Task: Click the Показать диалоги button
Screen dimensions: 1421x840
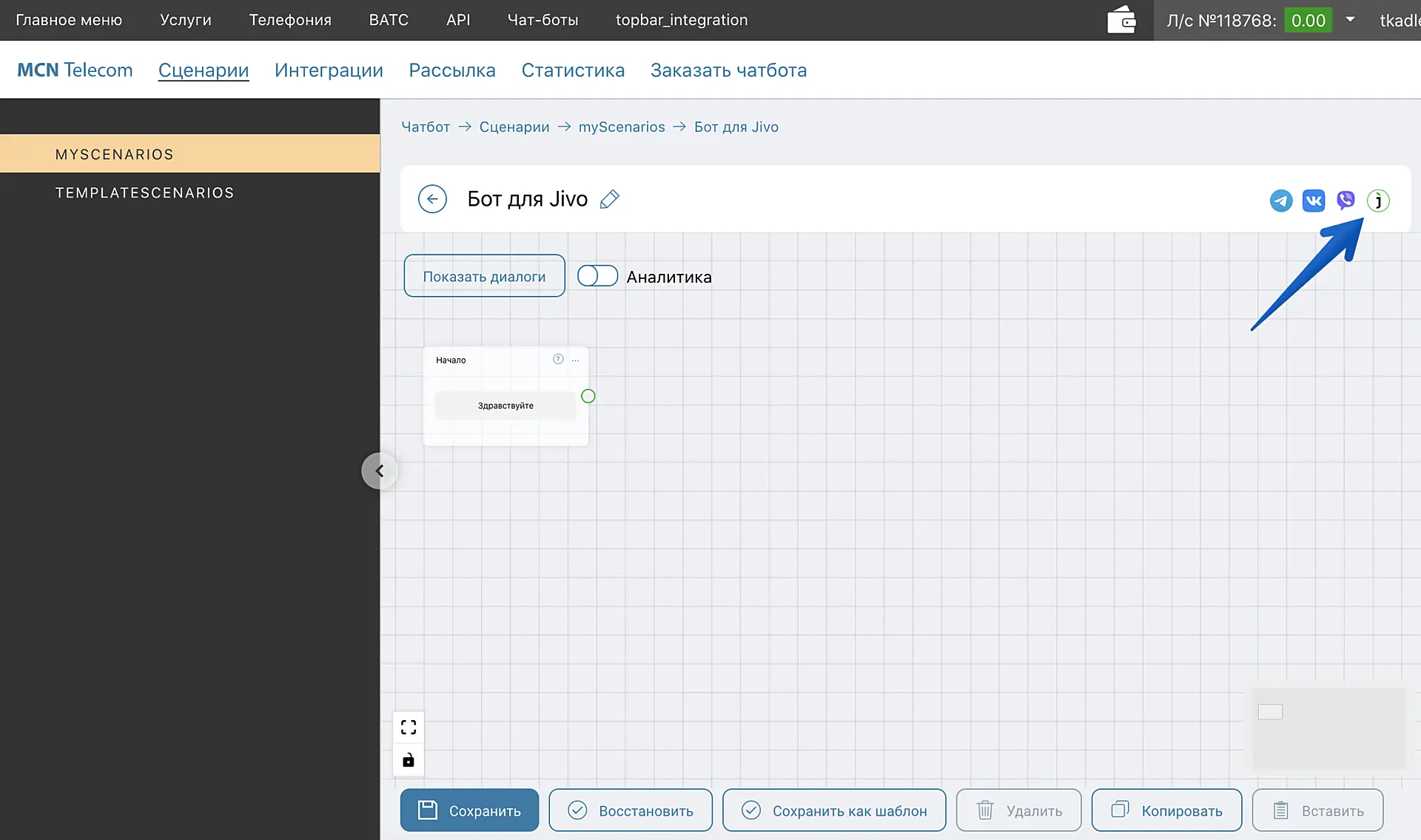Action: tap(484, 276)
